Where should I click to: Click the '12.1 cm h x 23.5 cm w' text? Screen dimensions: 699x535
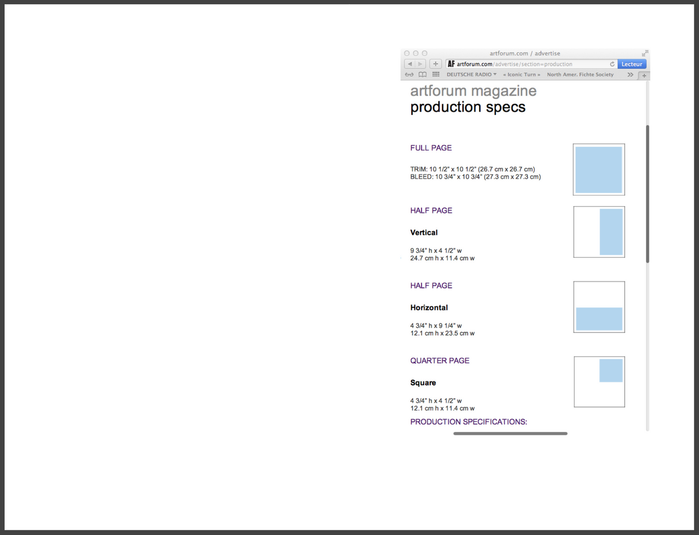click(442, 333)
